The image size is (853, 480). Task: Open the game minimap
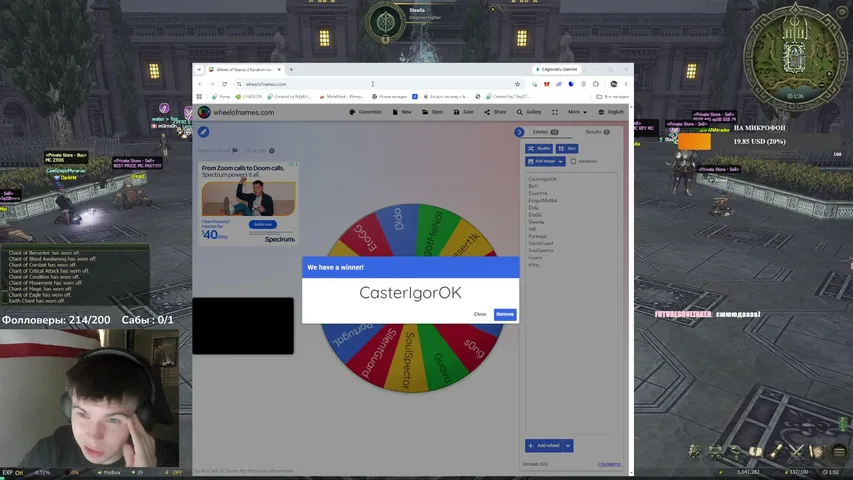click(795, 57)
